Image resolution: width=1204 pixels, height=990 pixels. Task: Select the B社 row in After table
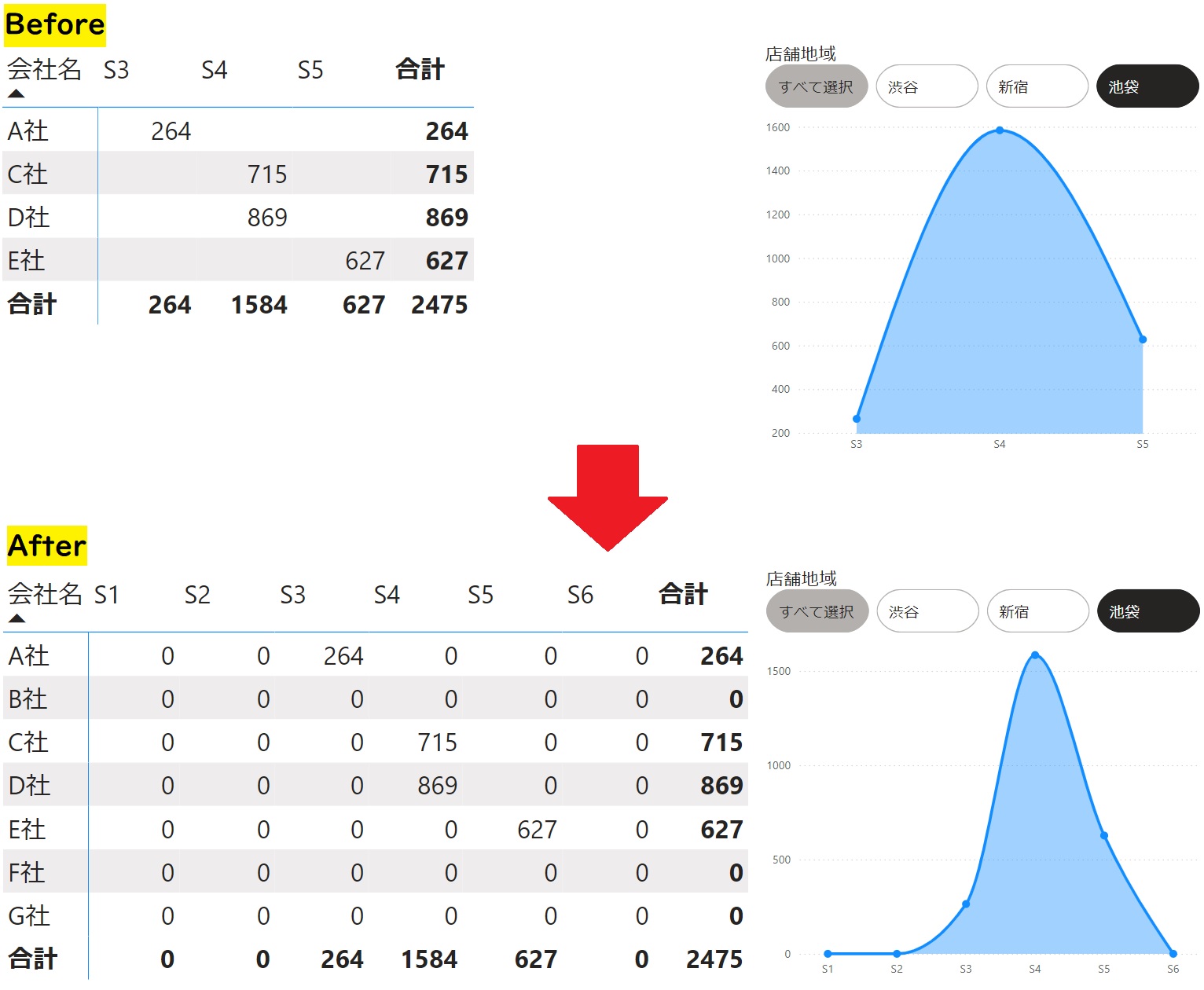tap(28, 698)
